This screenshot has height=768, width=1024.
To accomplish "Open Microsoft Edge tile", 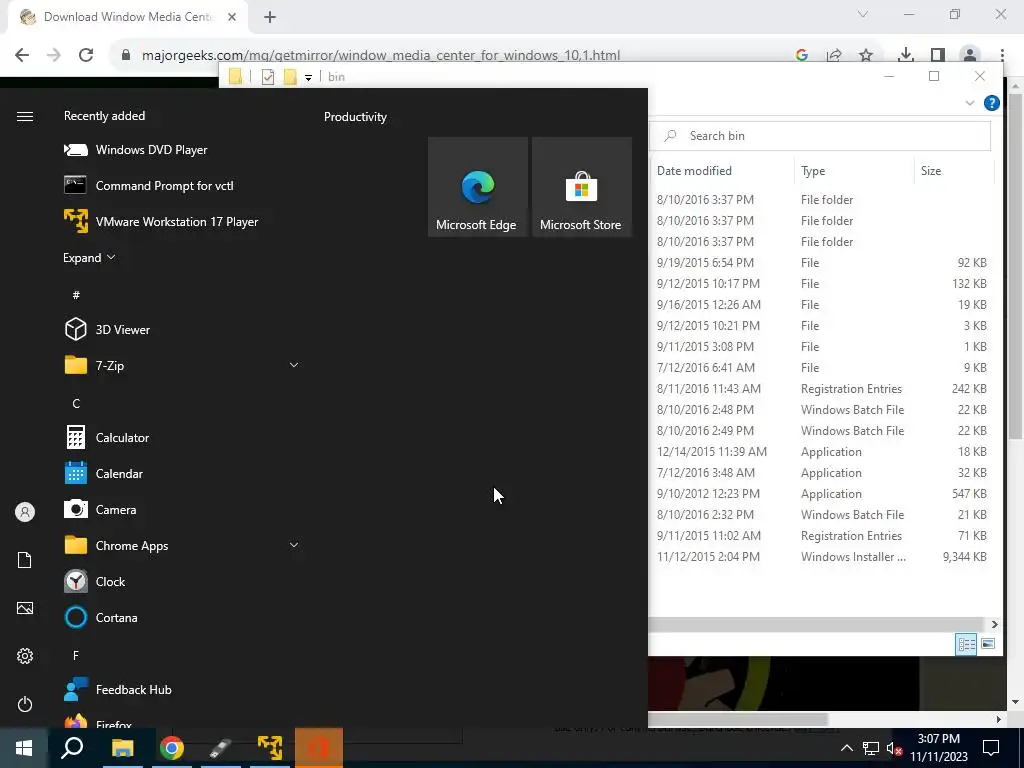I will pos(477,187).
